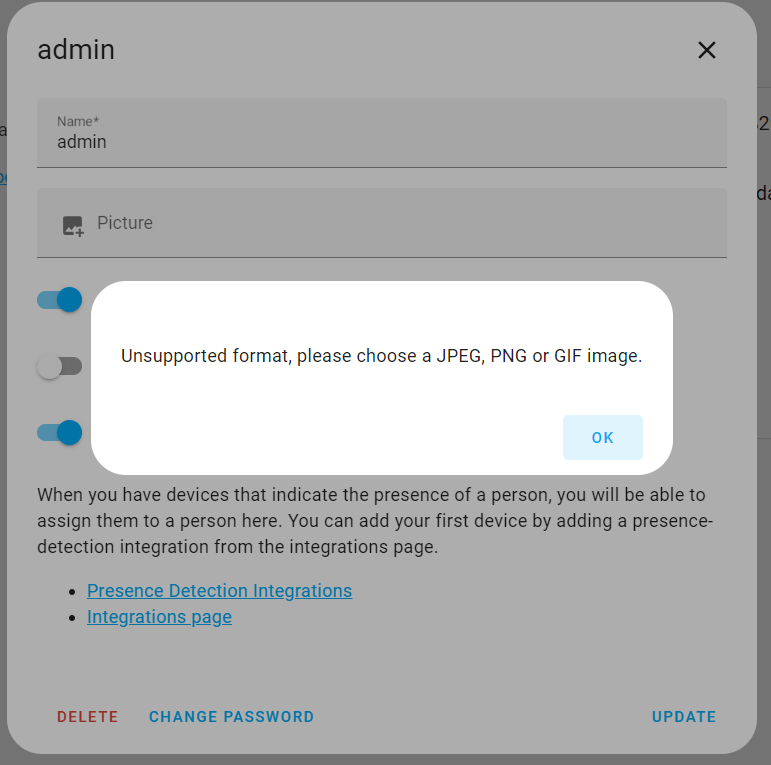Screen dimensions: 771x765
Task: Enable the grey switched-off middle toggle
Action: 59,366
